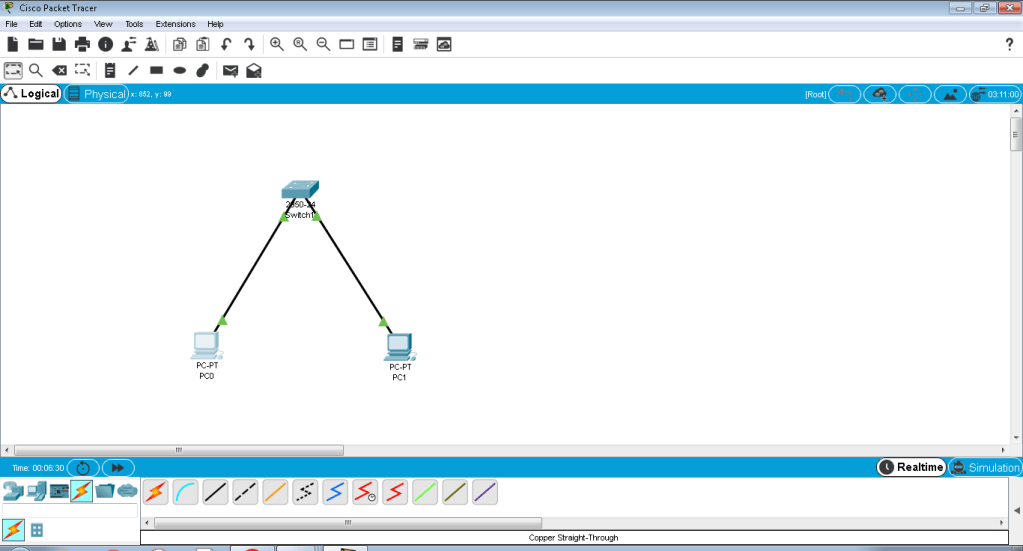Click the PC1 computer on canvas
Screen dimensions: 1023x551
pos(399,346)
